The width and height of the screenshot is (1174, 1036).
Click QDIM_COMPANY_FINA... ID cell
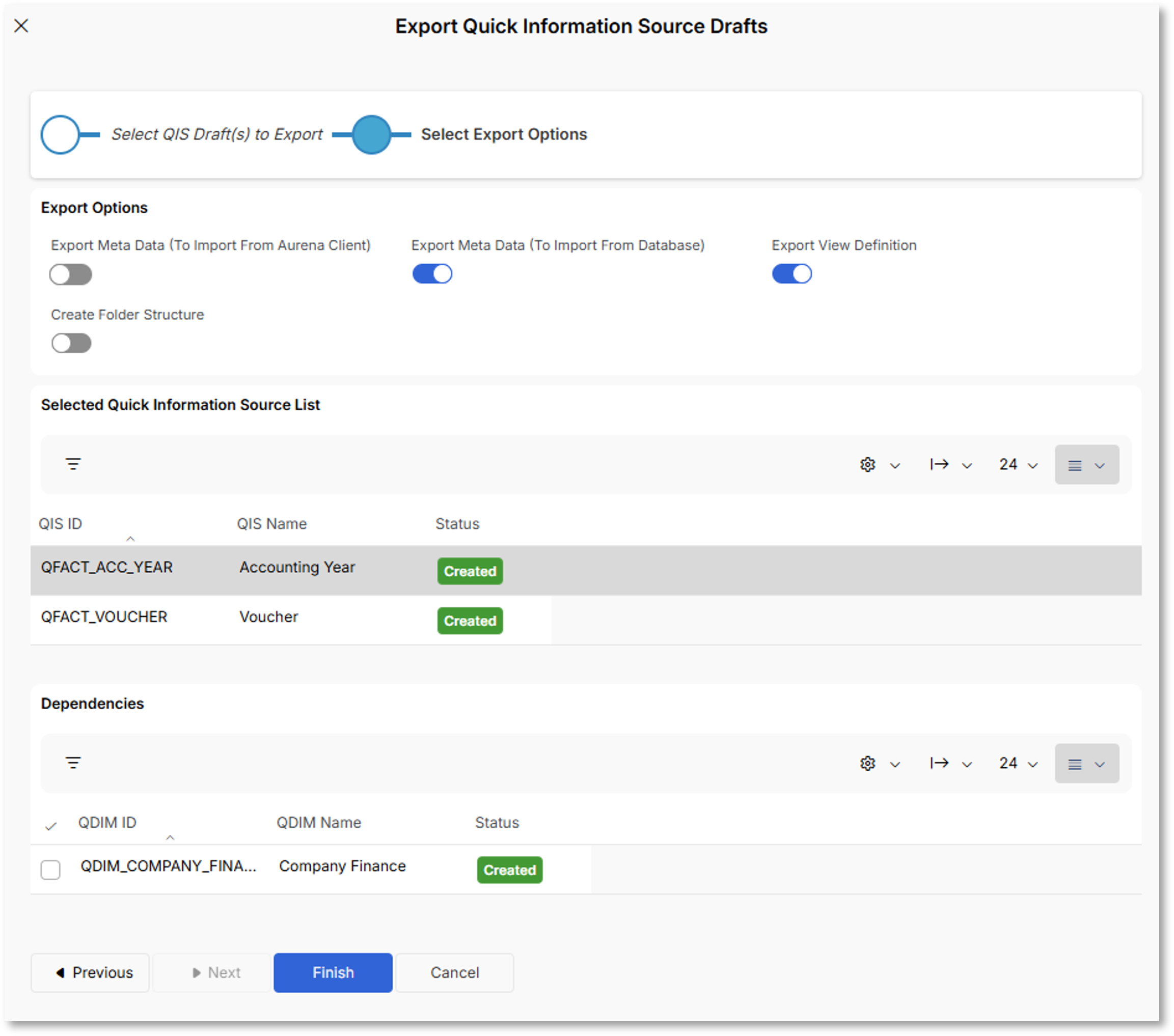(168, 865)
